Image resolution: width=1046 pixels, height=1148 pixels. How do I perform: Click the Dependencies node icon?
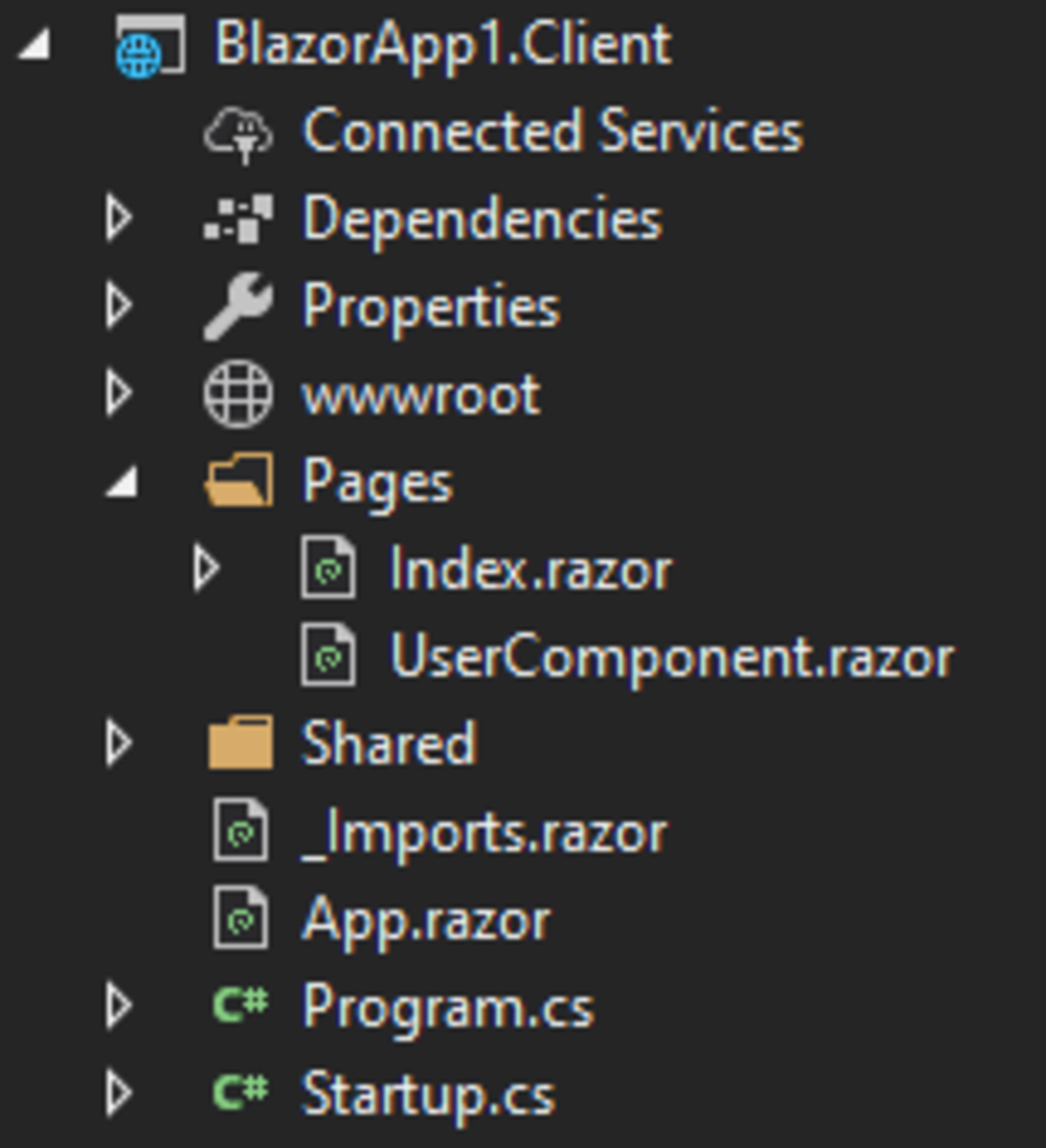[x=238, y=219]
